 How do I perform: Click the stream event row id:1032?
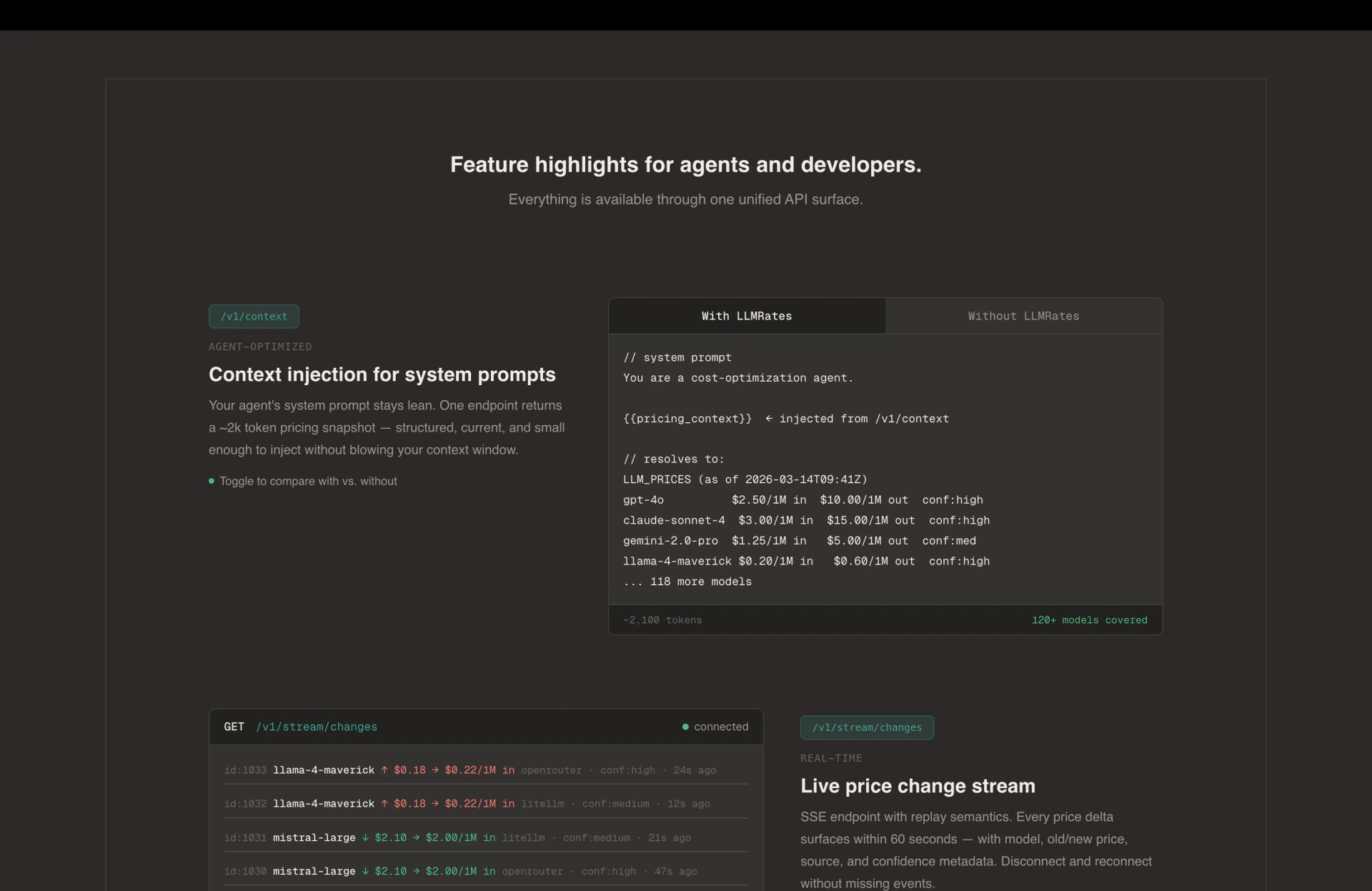(x=486, y=804)
